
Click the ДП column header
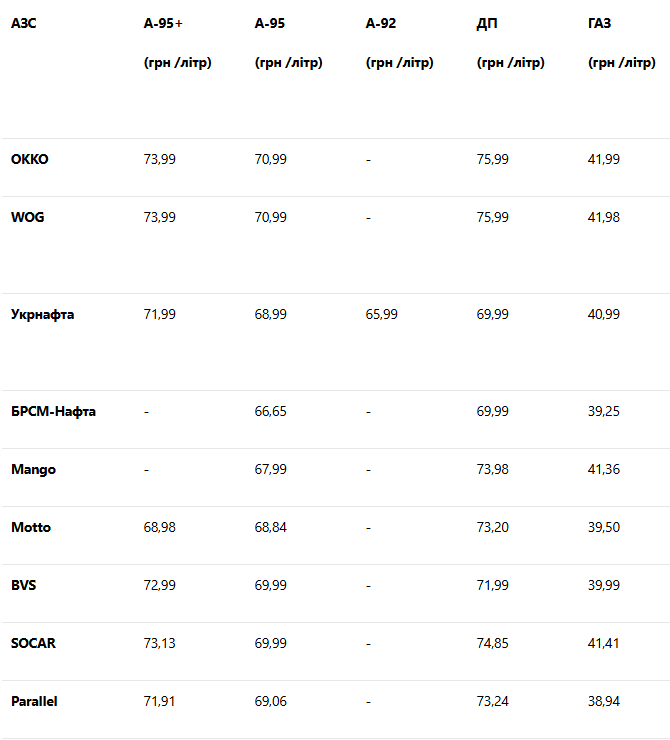point(487,23)
